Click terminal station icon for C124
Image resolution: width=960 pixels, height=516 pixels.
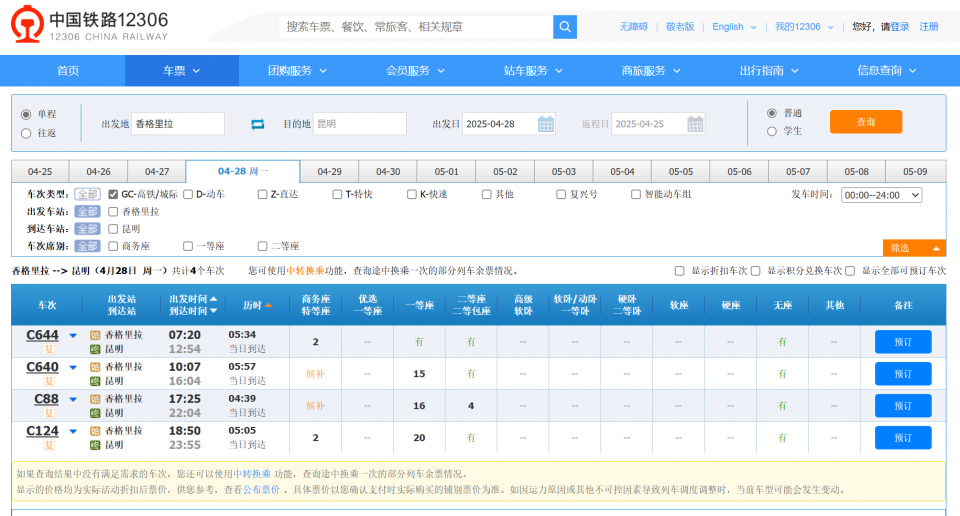tap(95, 444)
